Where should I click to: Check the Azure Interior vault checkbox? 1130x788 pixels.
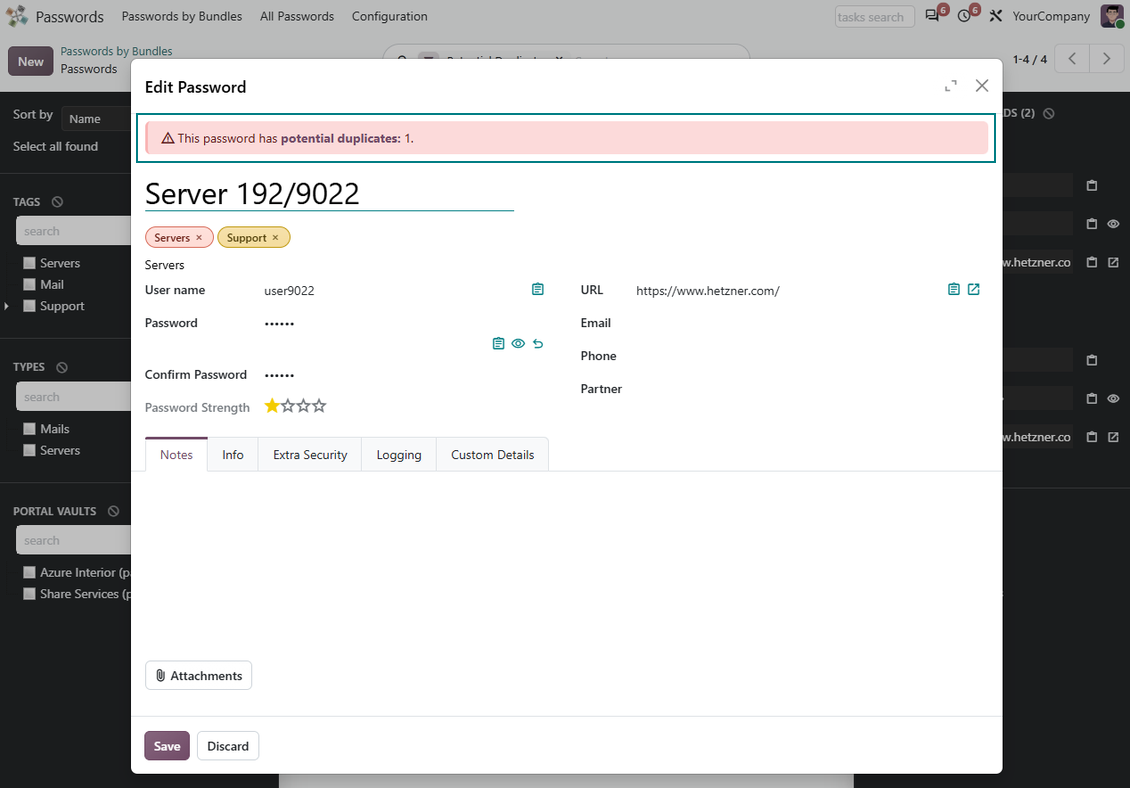30,572
